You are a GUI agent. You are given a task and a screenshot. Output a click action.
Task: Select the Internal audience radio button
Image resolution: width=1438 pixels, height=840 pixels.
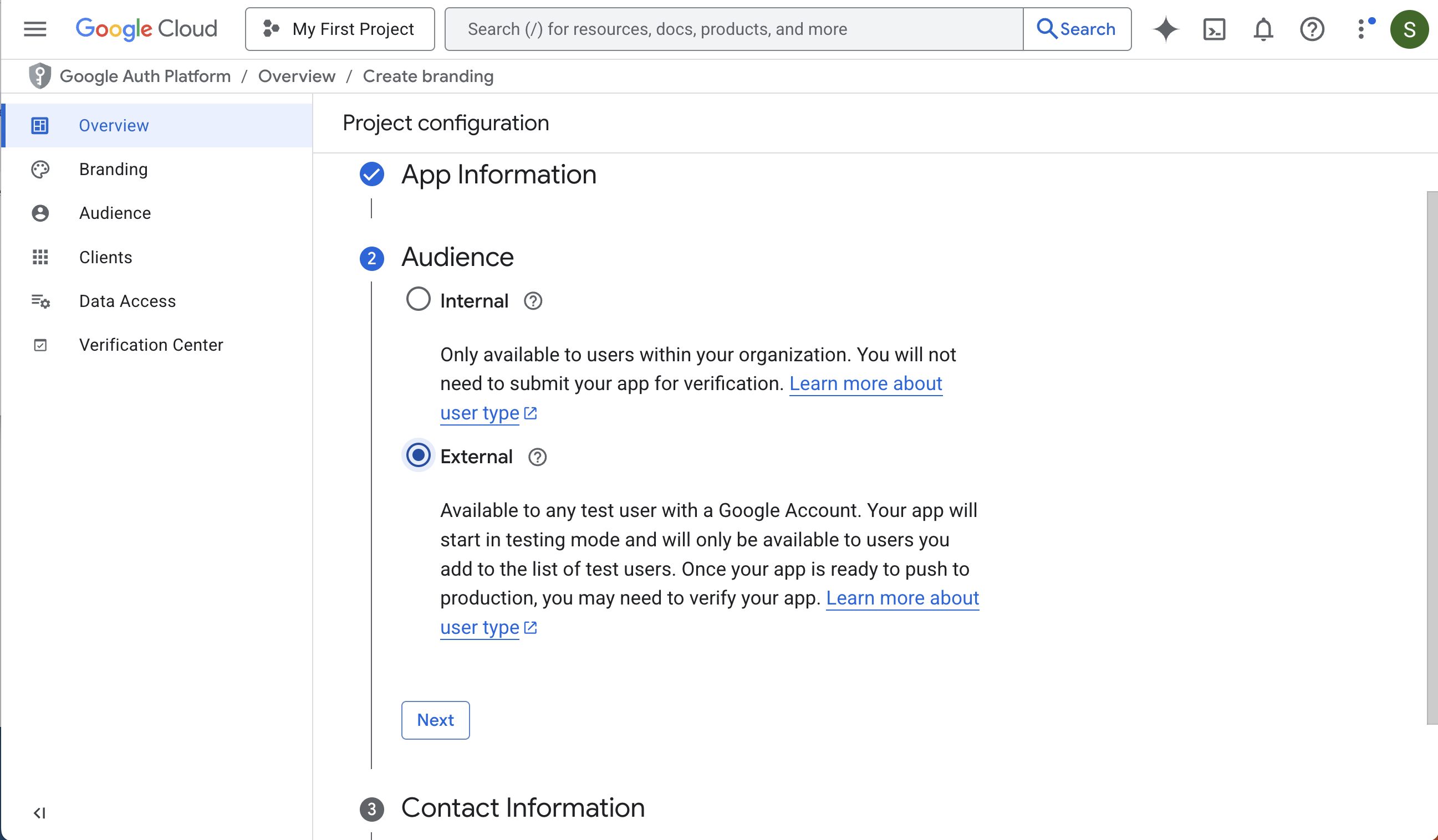tap(419, 299)
